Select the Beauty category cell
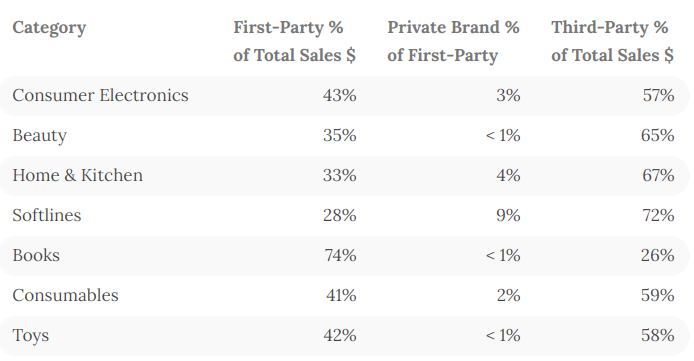Image resolution: width=694 pixels, height=361 pixels. coord(39,136)
